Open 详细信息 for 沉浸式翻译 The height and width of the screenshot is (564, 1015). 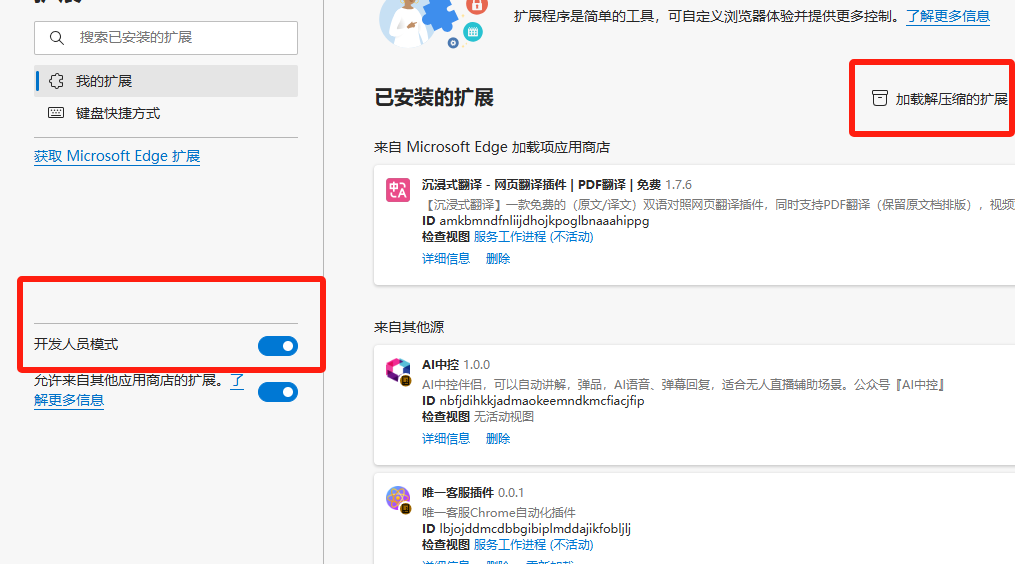pos(445,258)
